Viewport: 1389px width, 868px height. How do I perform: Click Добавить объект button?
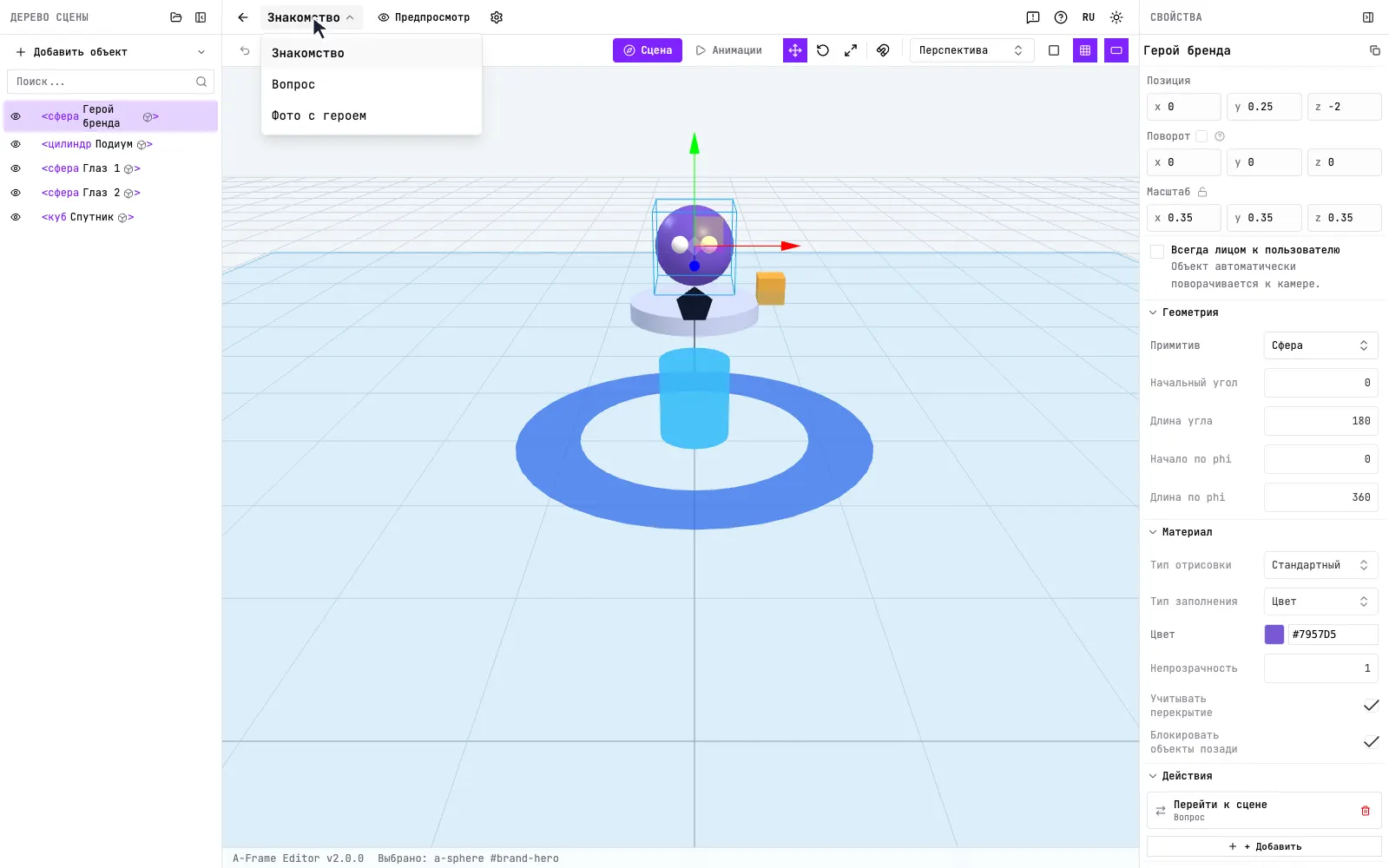coord(110,52)
